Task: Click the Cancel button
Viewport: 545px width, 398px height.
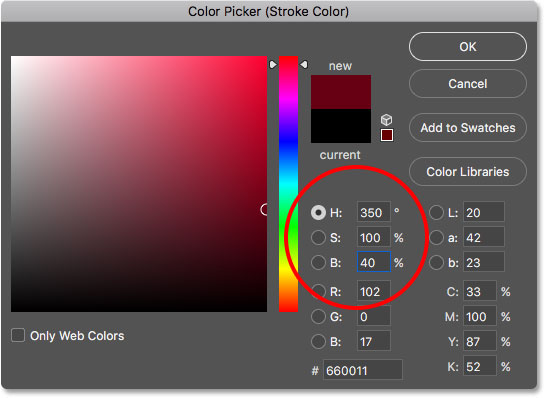Action: pos(467,84)
